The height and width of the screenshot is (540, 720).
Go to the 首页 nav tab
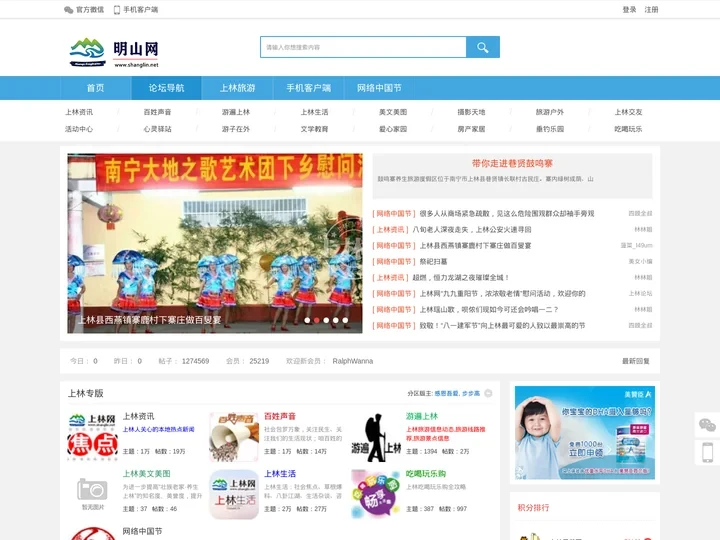click(x=96, y=88)
